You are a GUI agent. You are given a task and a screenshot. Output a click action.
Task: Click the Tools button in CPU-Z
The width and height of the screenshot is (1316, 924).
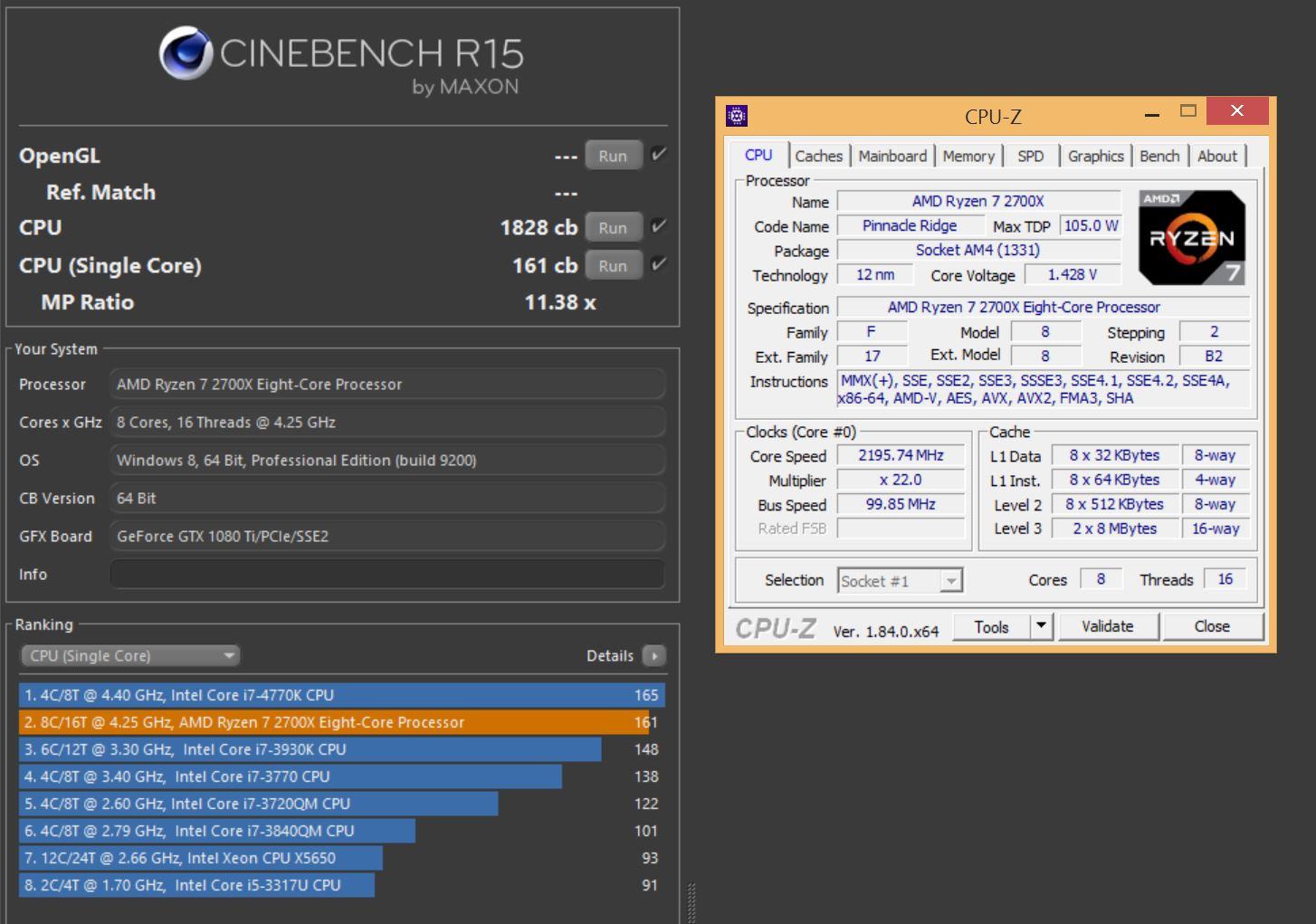[991, 626]
